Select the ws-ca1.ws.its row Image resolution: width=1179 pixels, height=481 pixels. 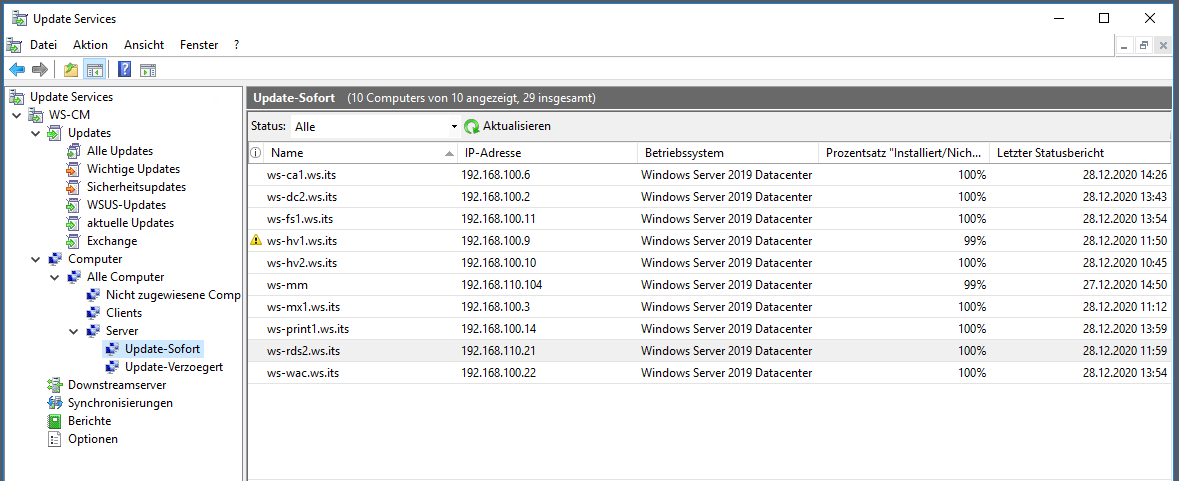click(709, 175)
